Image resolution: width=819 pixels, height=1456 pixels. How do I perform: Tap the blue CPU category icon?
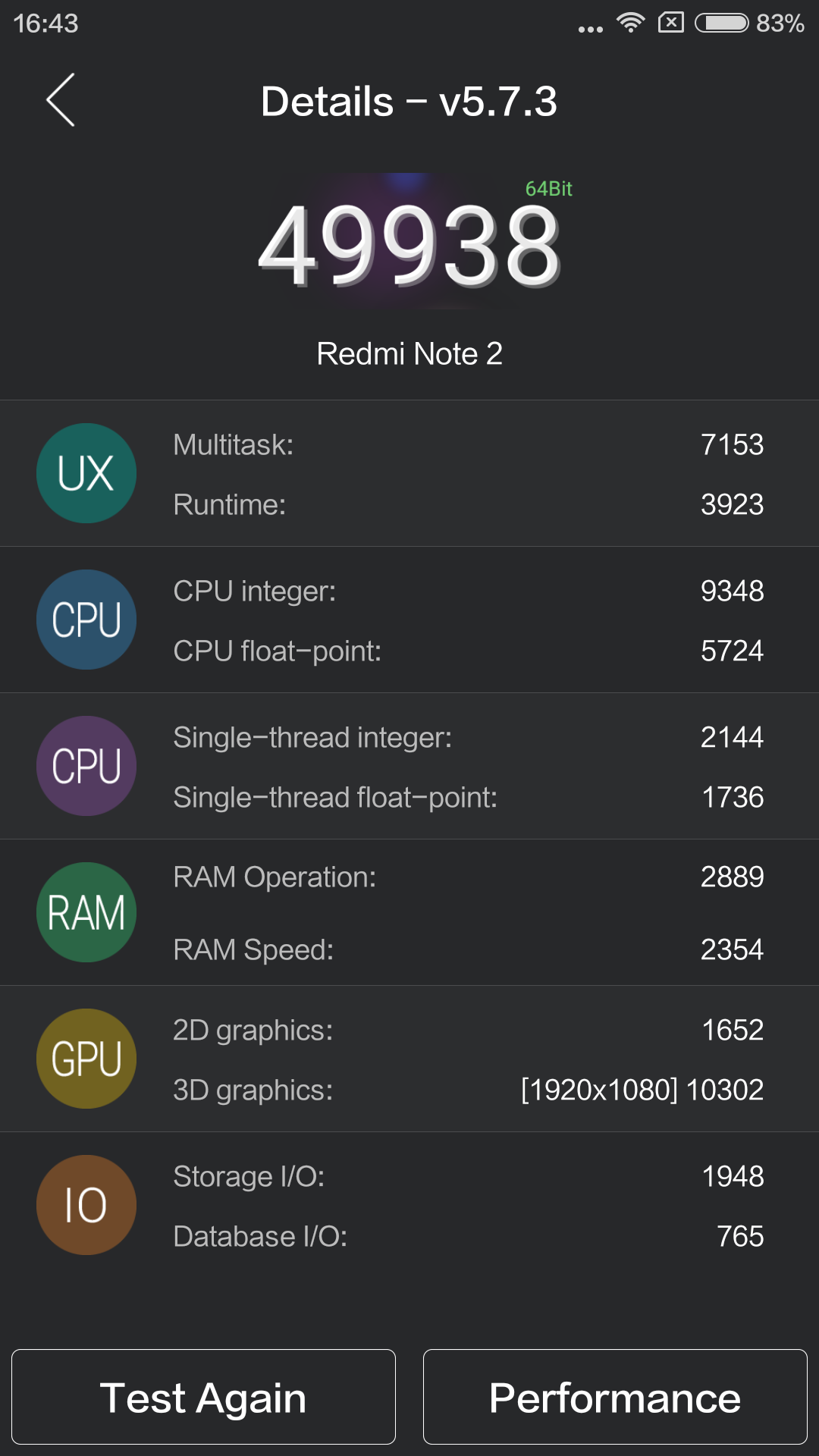[x=86, y=620]
